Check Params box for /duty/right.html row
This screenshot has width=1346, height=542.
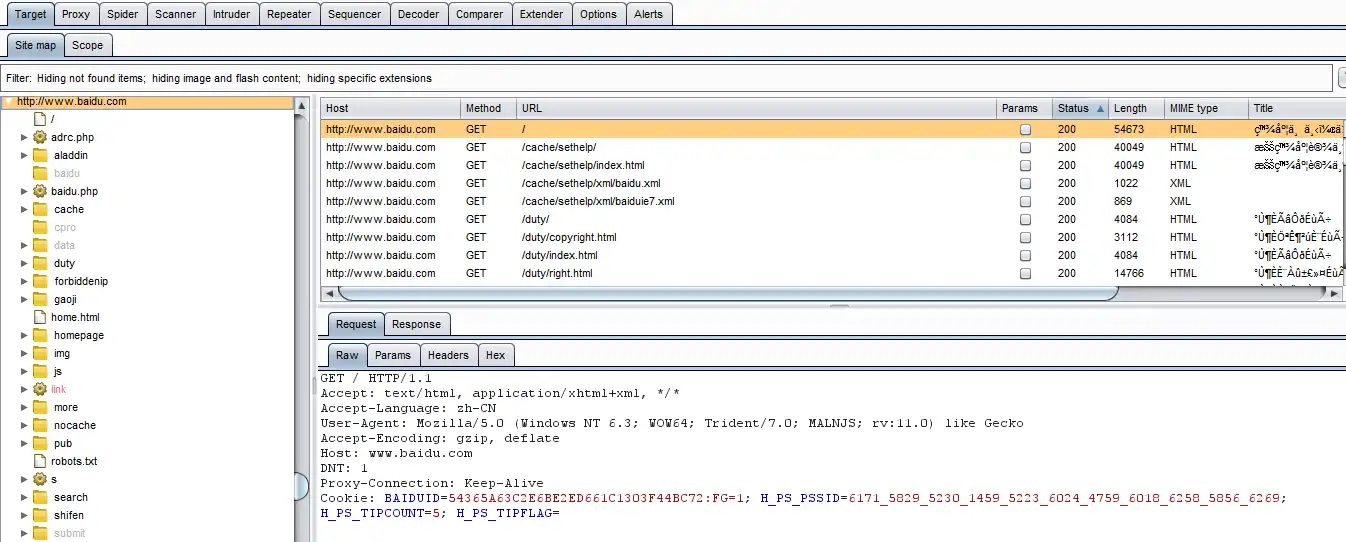point(1025,273)
